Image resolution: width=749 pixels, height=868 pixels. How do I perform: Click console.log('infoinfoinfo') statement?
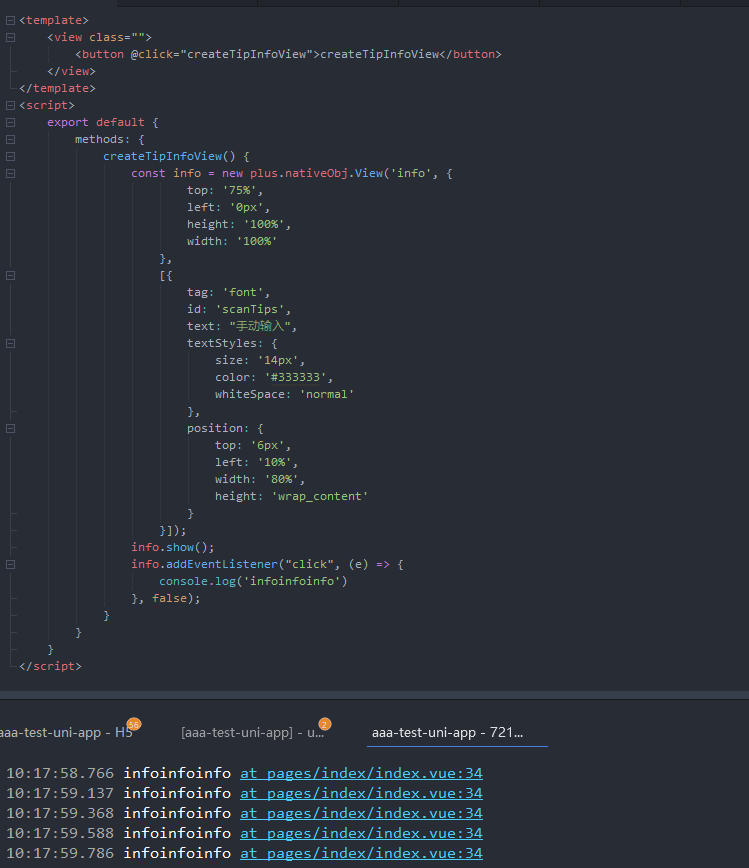[x=253, y=581]
